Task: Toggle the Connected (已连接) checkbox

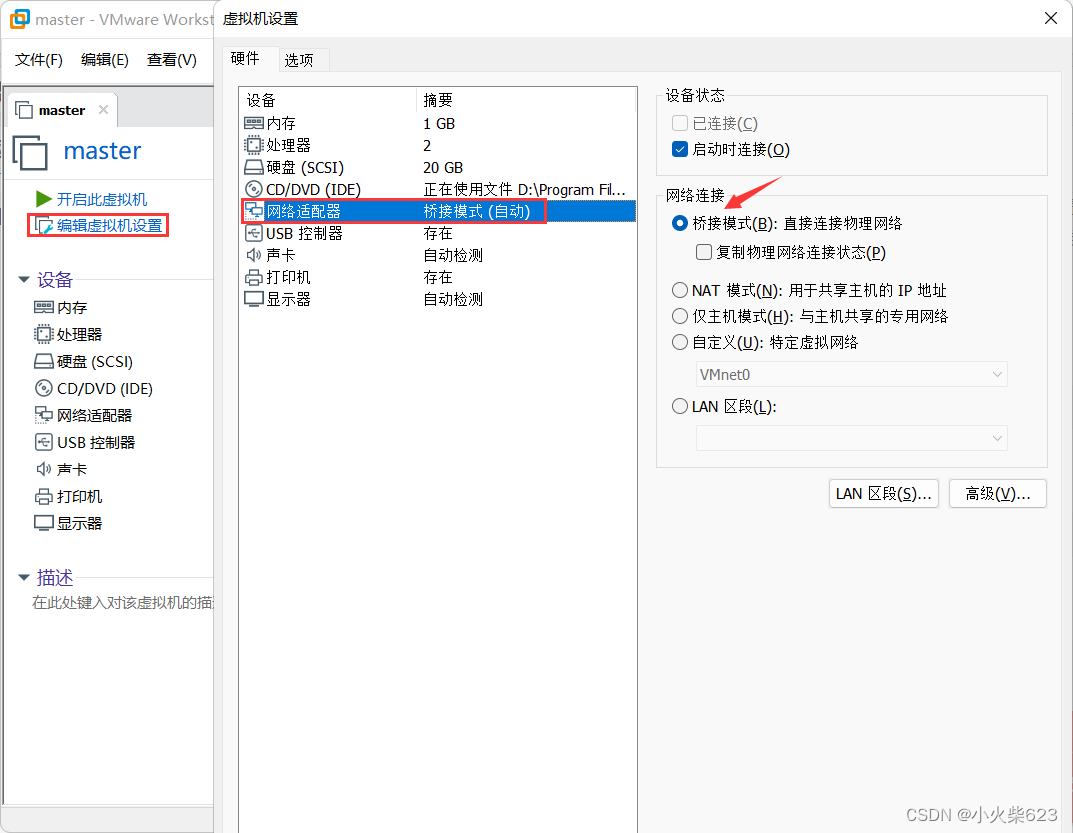Action: point(680,123)
